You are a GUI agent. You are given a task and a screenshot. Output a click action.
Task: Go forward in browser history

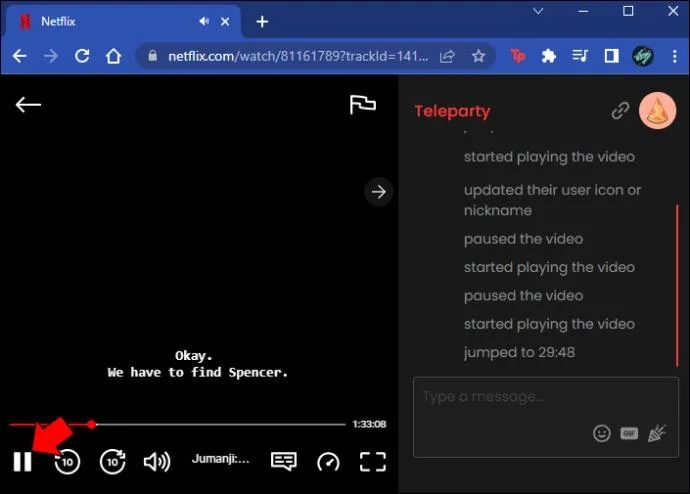(x=51, y=56)
